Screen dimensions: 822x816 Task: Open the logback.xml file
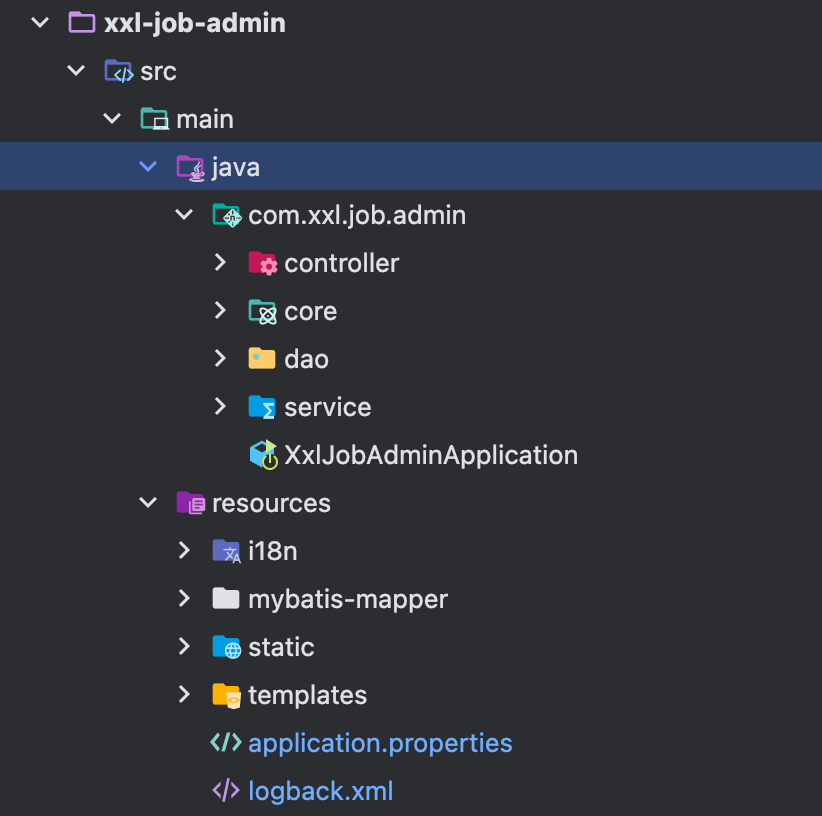click(x=320, y=790)
